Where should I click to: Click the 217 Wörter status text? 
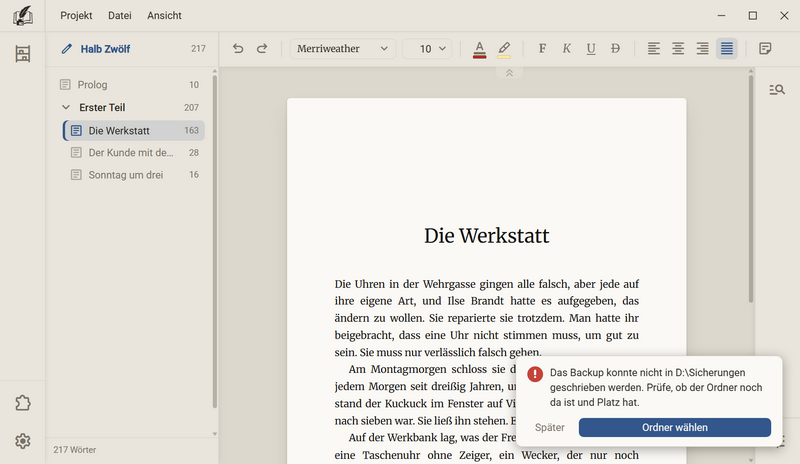point(74,450)
